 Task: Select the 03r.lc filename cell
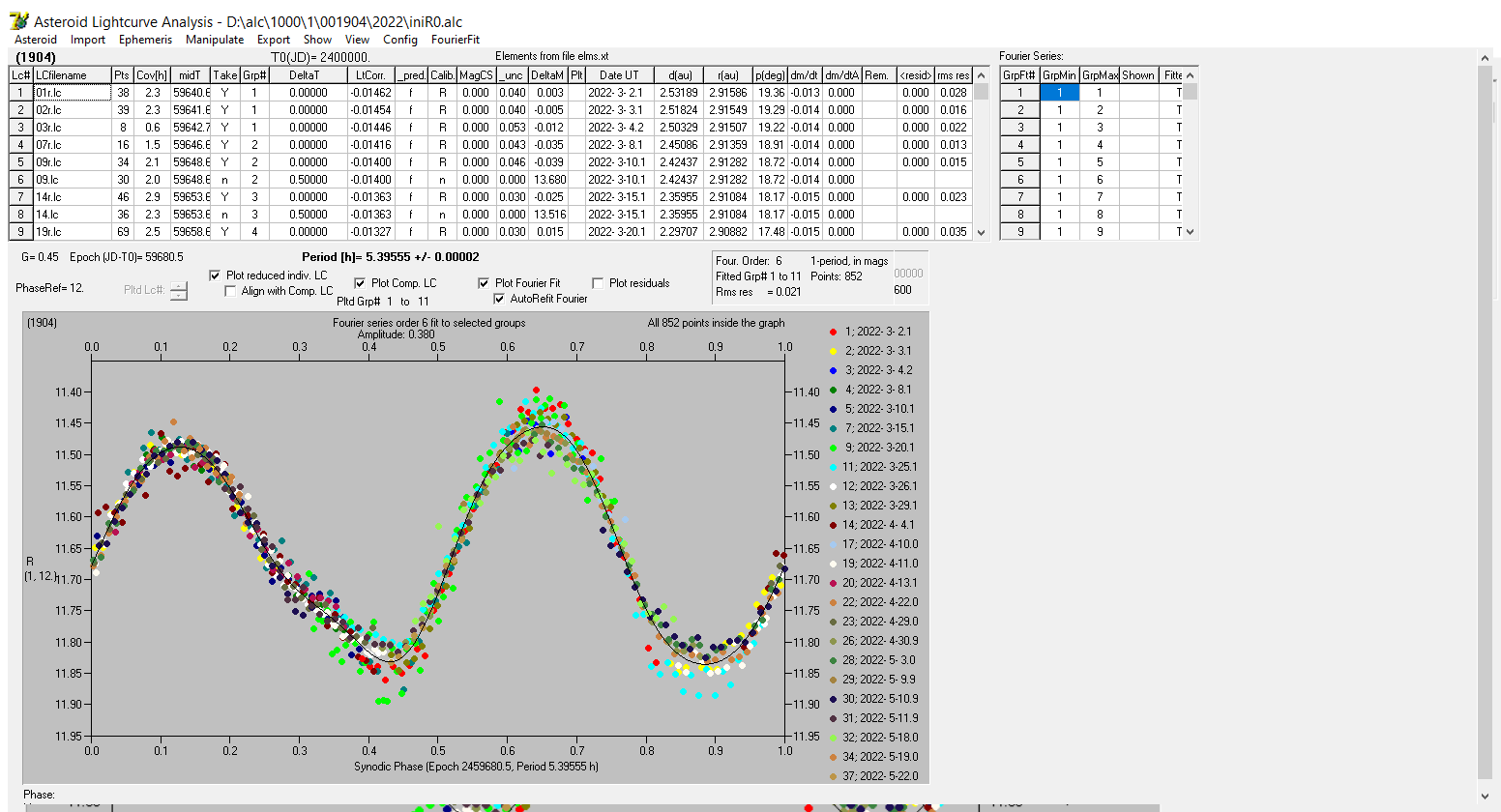[x=73, y=128]
